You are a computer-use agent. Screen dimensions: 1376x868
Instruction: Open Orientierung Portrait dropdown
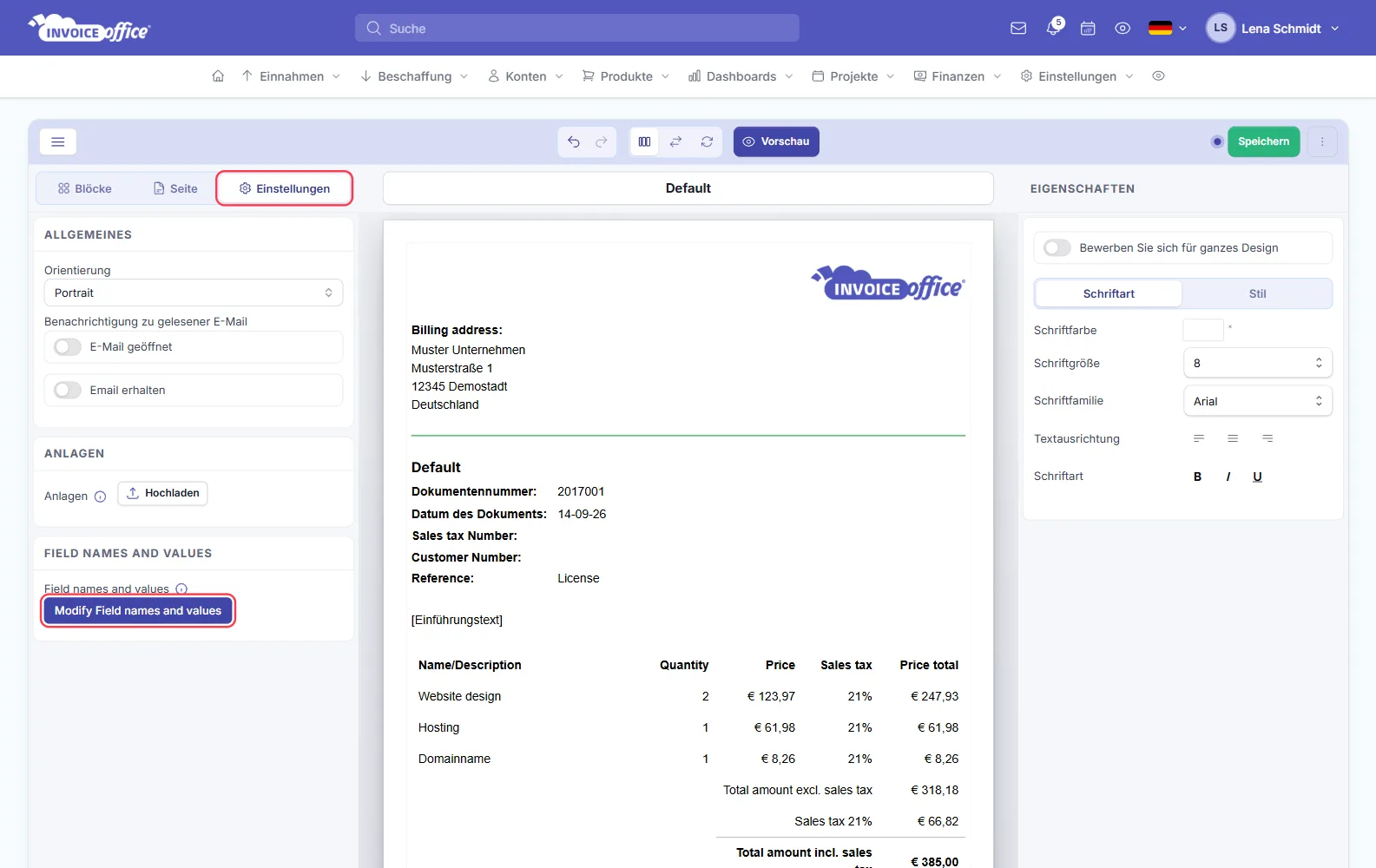194,293
